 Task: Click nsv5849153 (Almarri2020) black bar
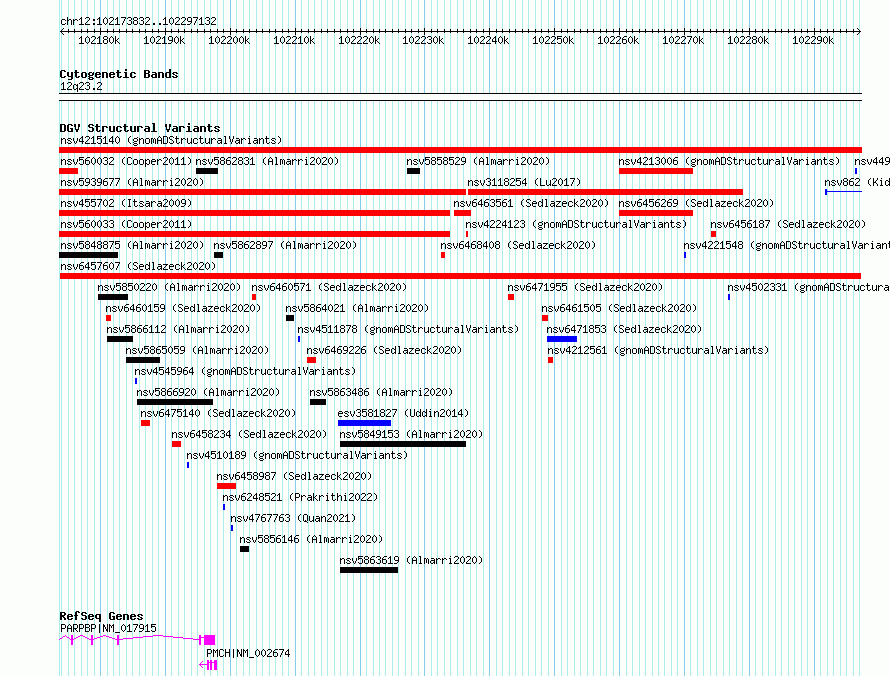point(403,444)
